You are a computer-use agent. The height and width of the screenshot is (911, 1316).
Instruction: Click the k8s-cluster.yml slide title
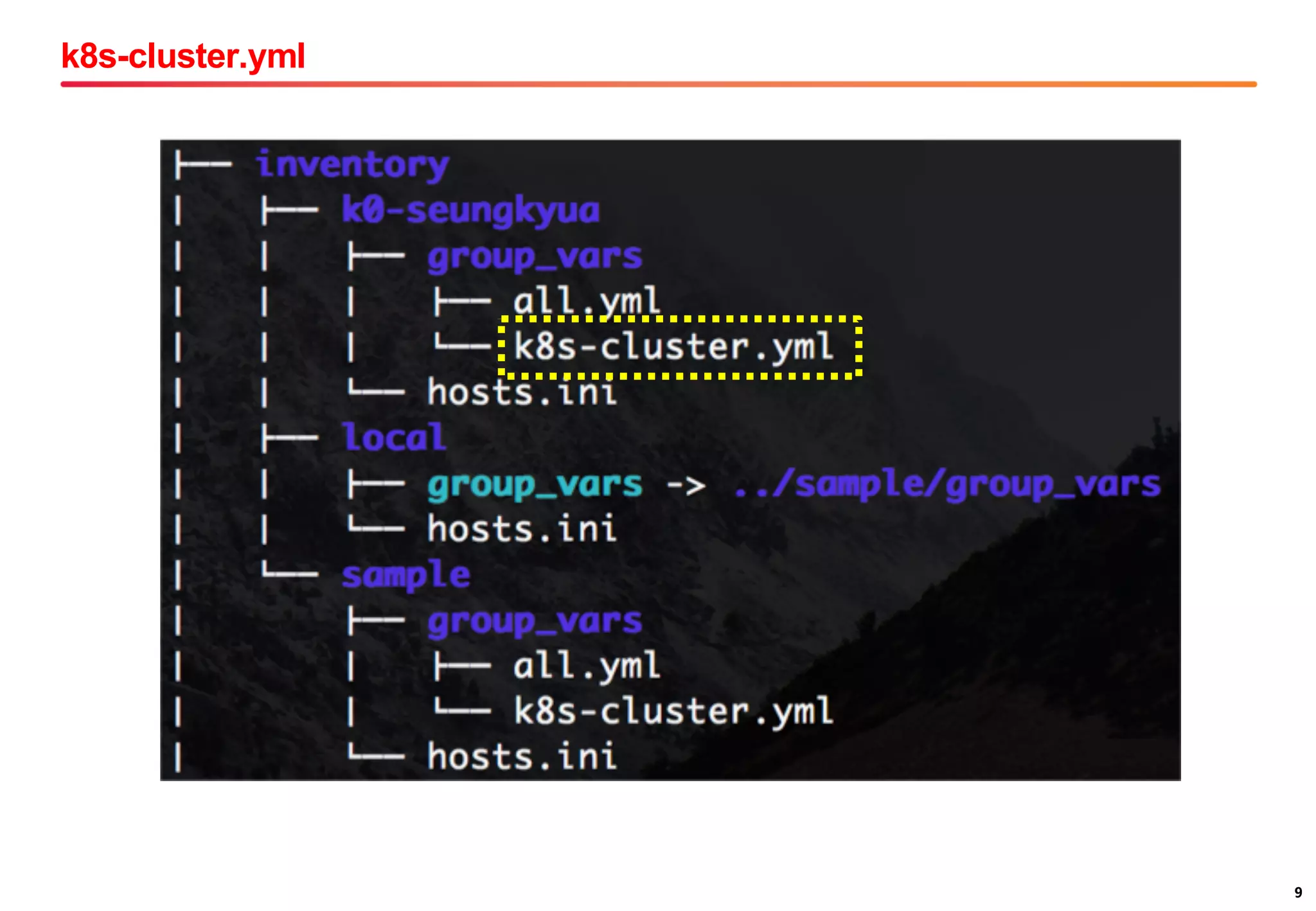pos(182,57)
